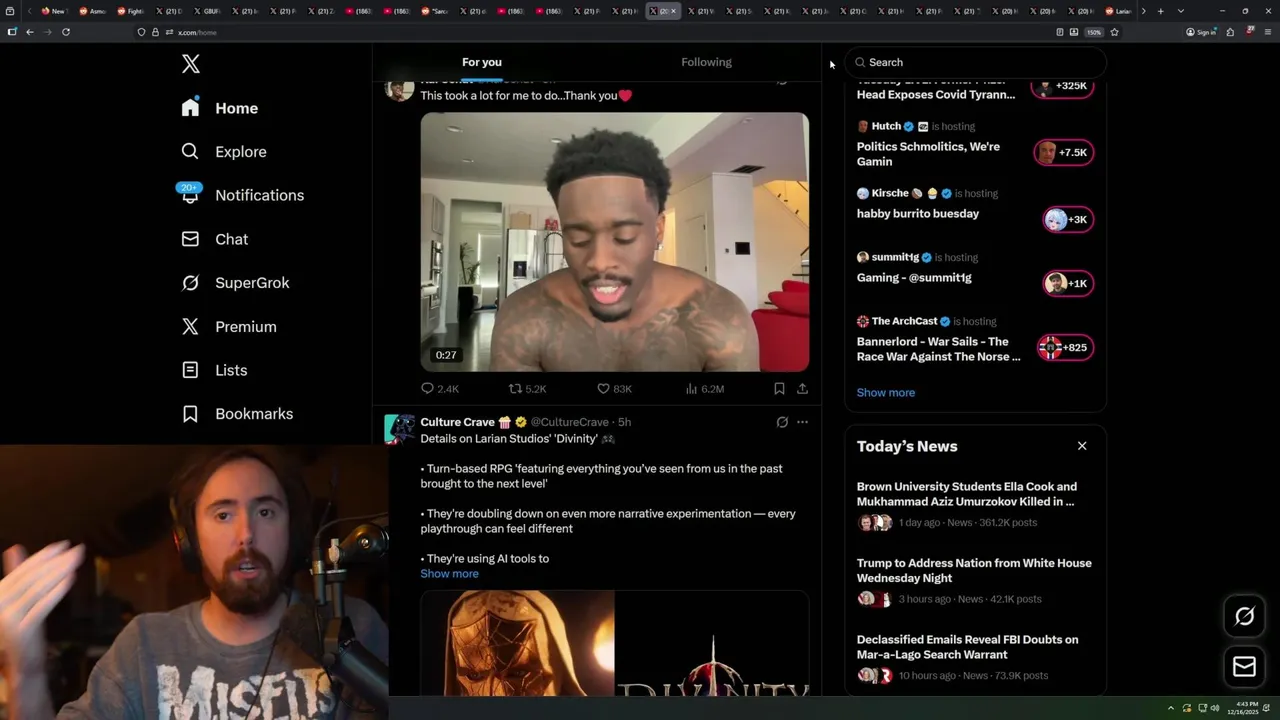Open Chat in the sidebar
1280x720 pixels.
[215, 239]
